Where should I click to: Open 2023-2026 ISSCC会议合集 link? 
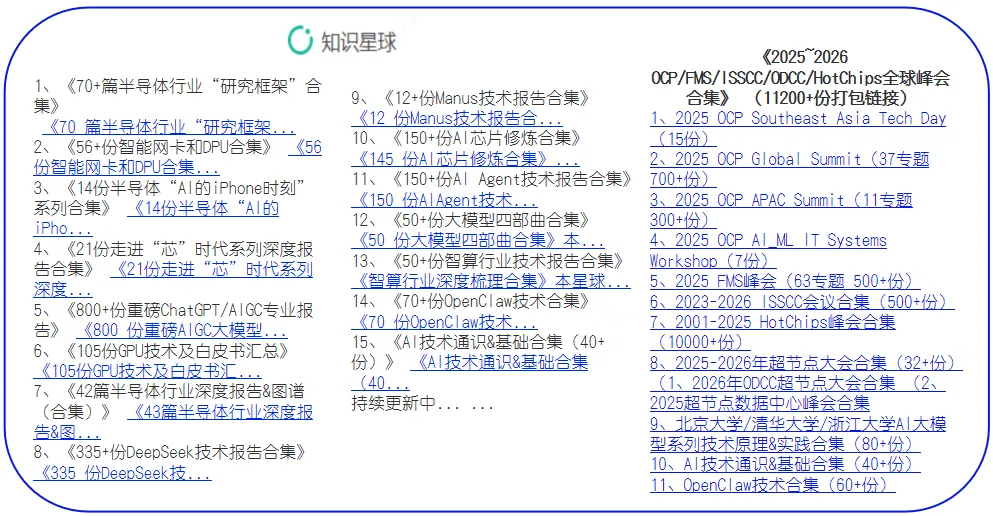pos(802,301)
